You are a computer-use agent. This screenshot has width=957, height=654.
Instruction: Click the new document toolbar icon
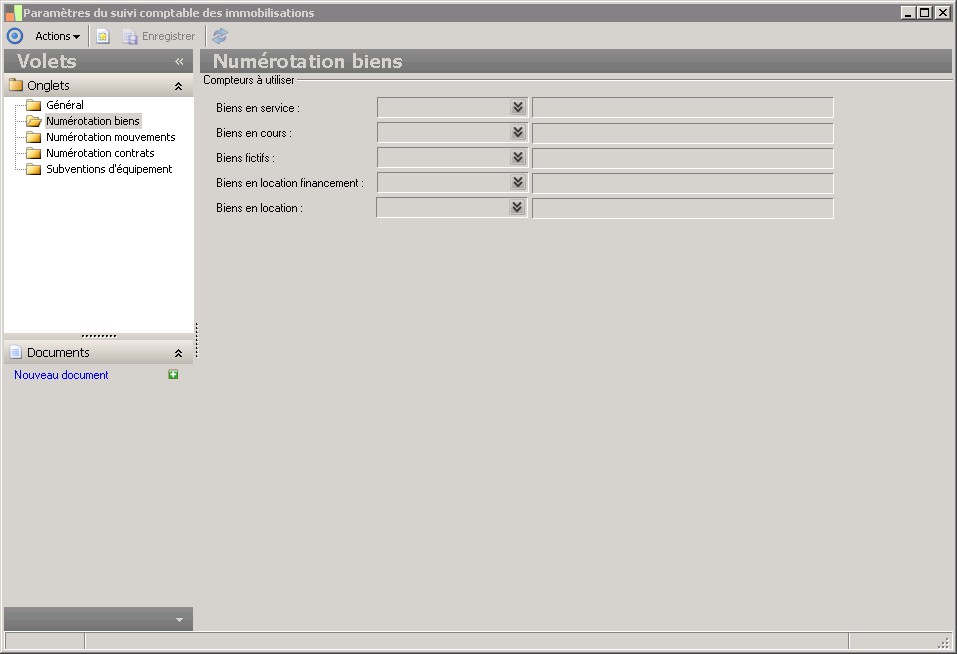pyautogui.click(x=103, y=37)
